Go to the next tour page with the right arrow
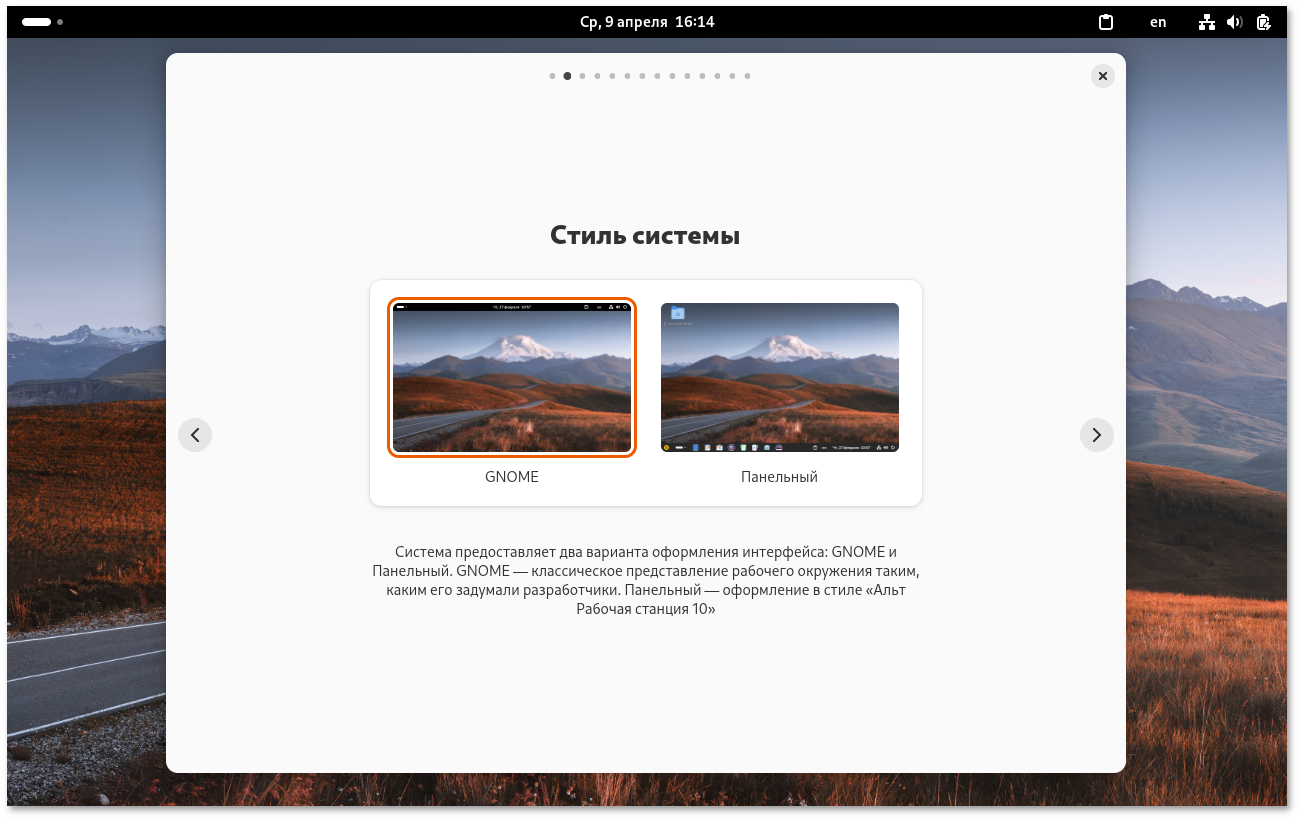 (1096, 434)
